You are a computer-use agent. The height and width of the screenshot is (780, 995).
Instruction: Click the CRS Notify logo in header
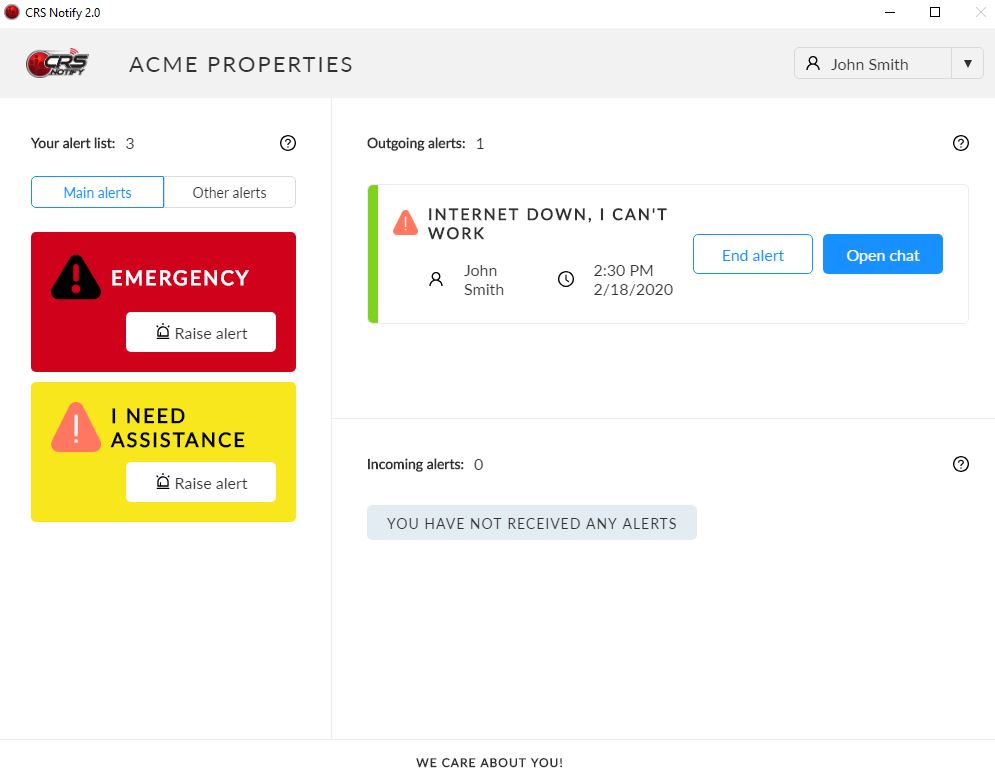(57, 64)
